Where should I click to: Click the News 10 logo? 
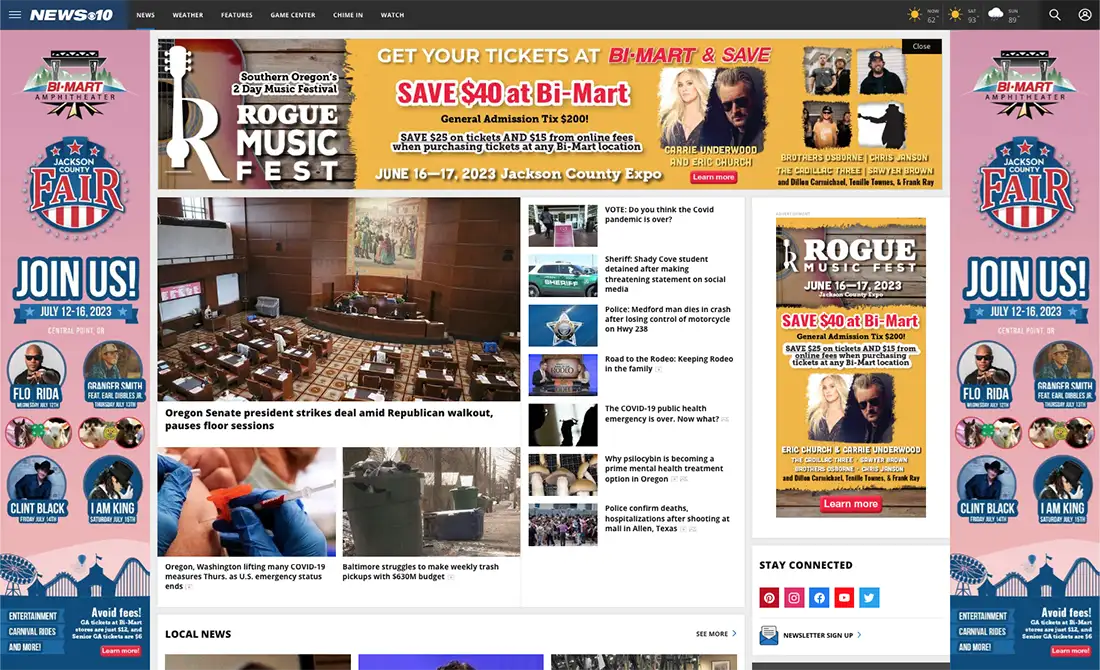click(x=71, y=15)
